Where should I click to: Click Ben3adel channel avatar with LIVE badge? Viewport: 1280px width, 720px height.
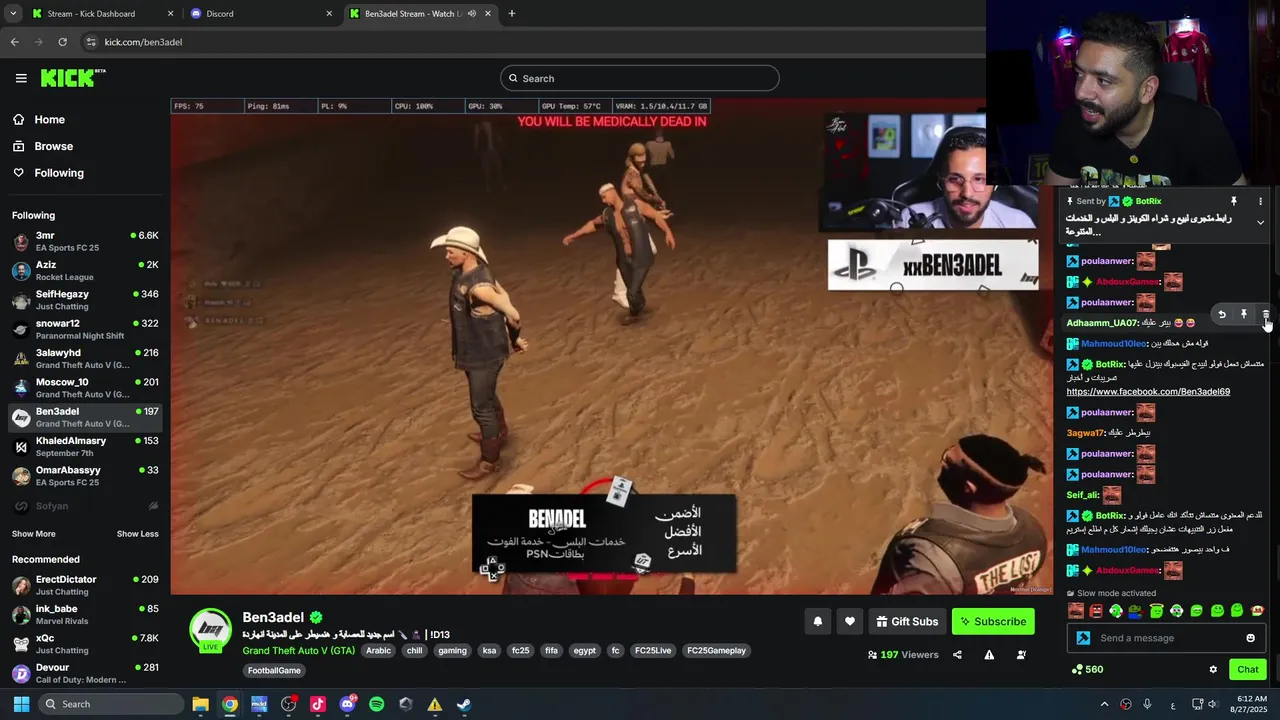pos(211,630)
